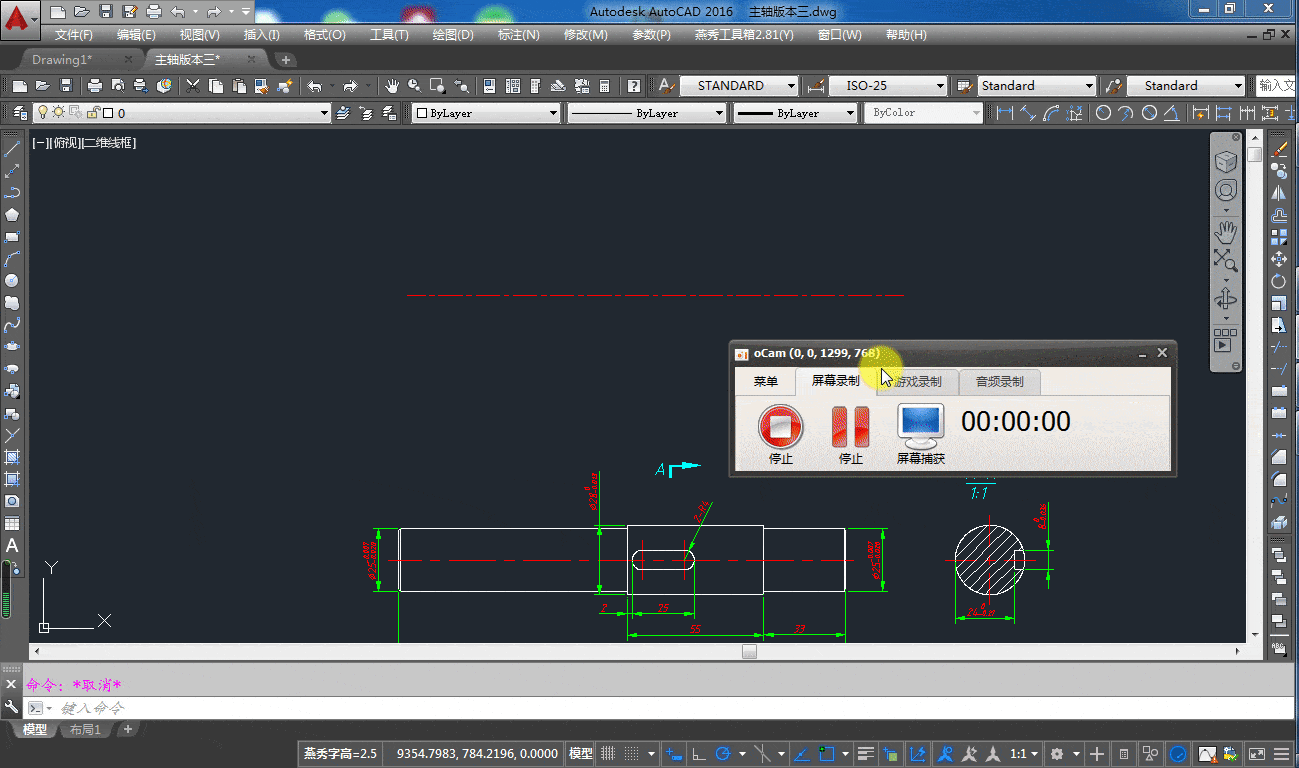Click the Pan hand toolbar icon

click(x=393, y=86)
